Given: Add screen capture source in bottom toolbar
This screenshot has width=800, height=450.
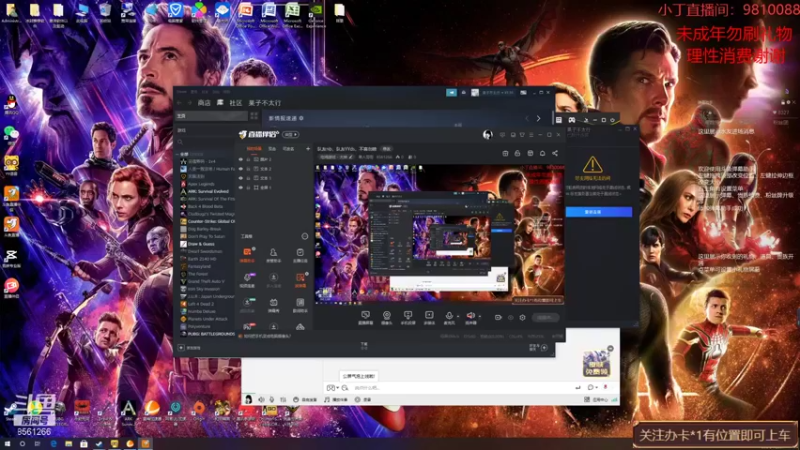Looking at the screenshot, I should pyautogui.click(x=365, y=317).
